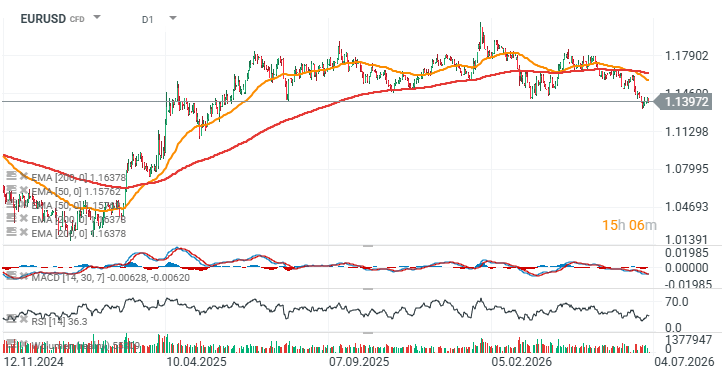Expand the D1 timeframe dropdown arrow
The width and height of the screenshot is (724, 378).
coord(173,18)
